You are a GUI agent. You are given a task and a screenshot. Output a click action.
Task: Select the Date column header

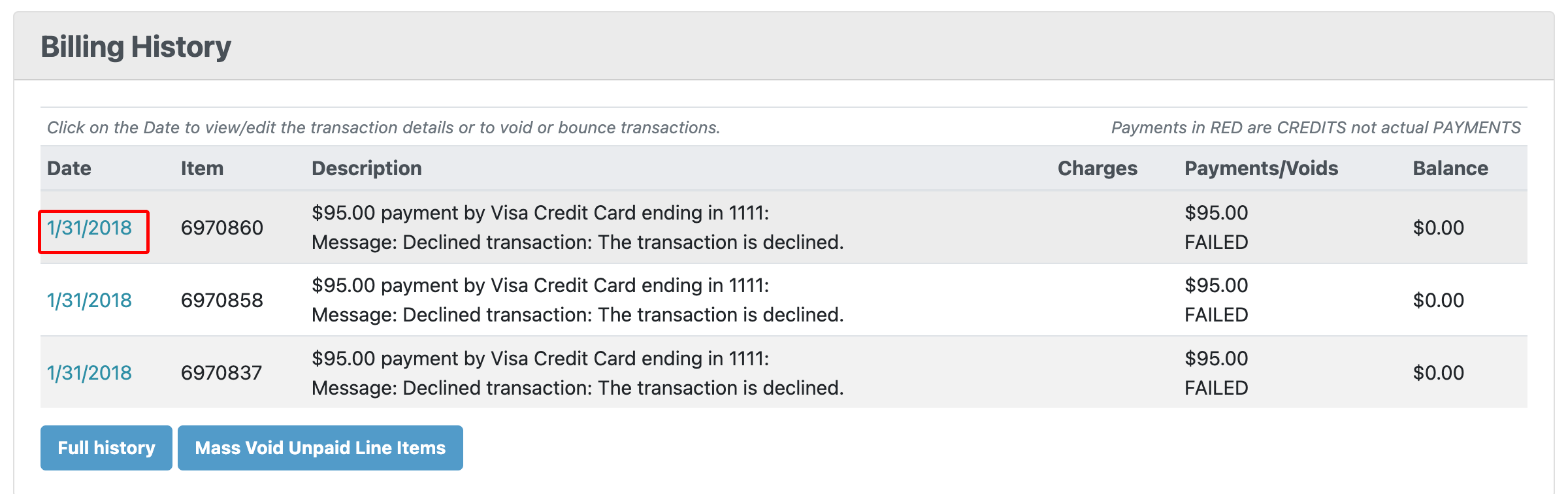coord(69,169)
